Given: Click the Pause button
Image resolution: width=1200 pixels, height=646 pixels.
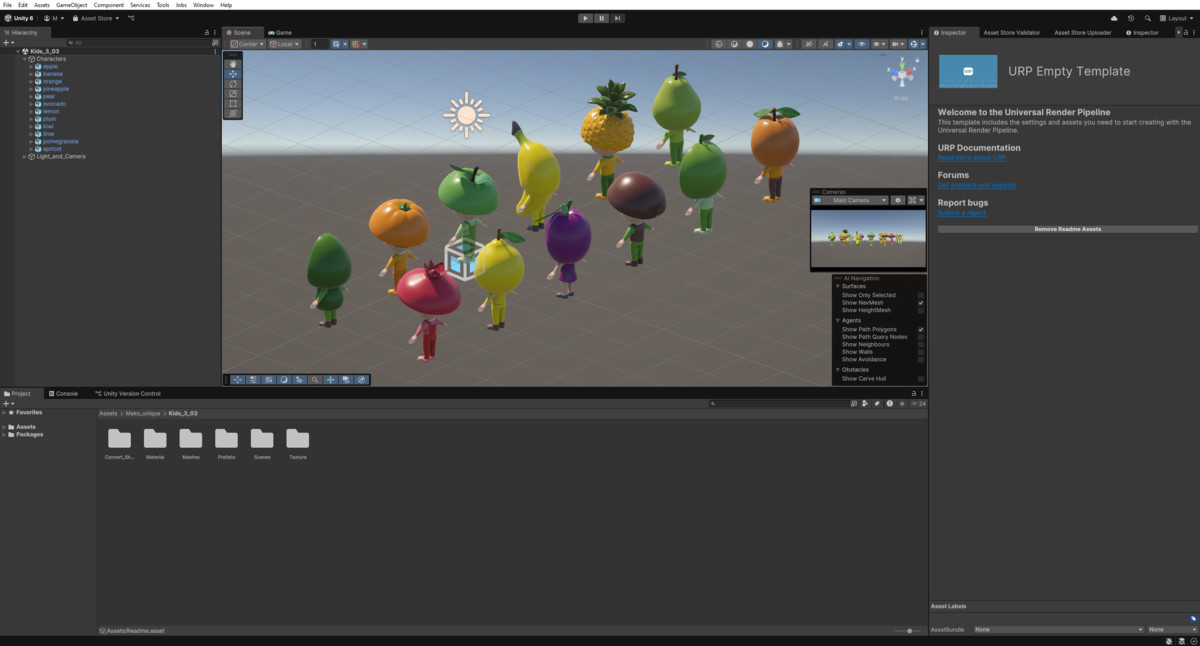Looking at the screenshot, I should tap(601, 18).
